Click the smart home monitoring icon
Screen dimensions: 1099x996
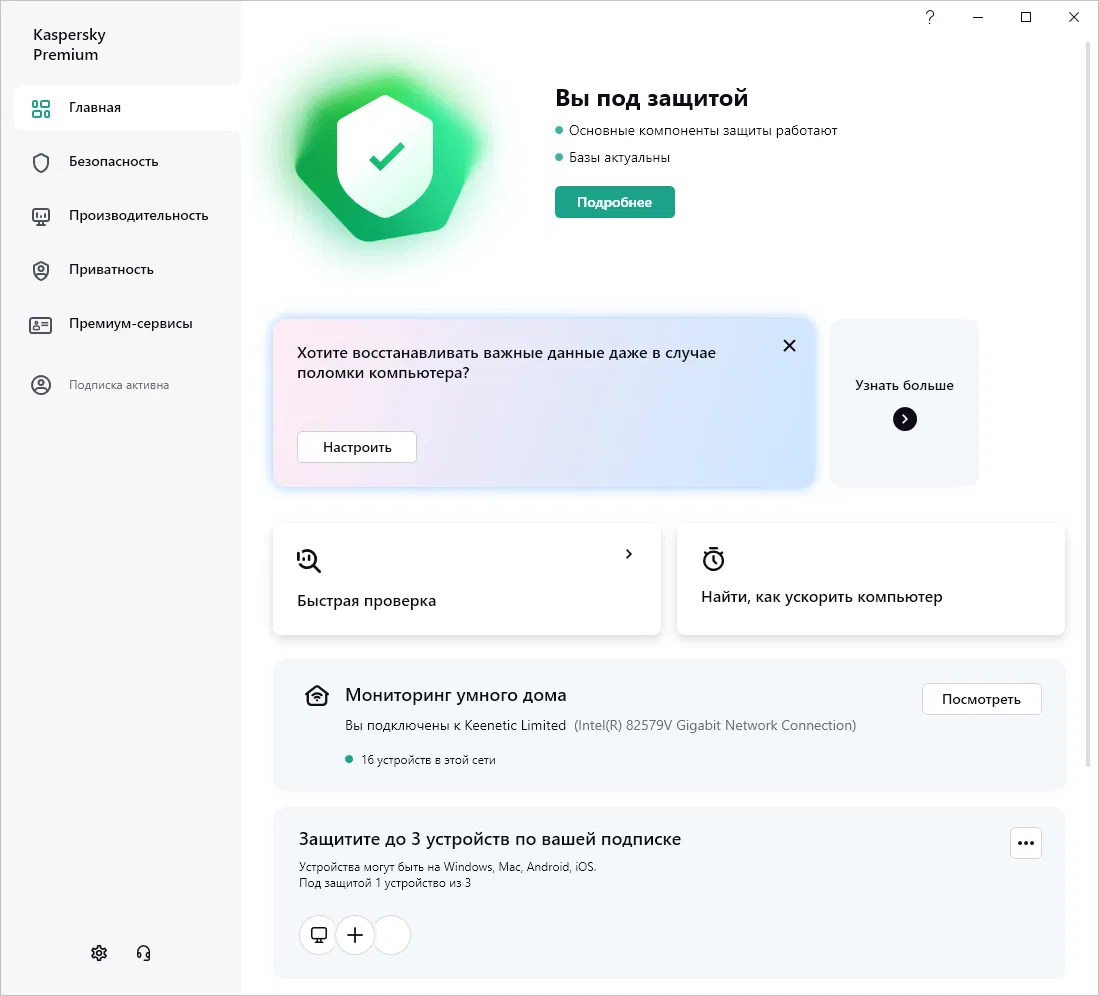click(x=317, y=696)
